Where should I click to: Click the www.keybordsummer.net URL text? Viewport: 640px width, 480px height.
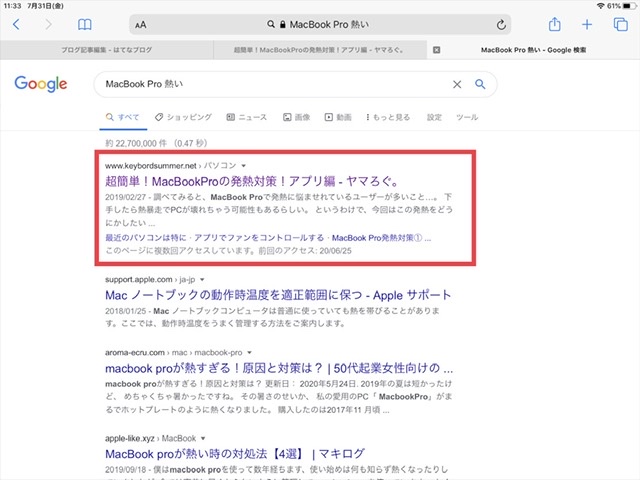pyautogui.click(x=151, y=166)
